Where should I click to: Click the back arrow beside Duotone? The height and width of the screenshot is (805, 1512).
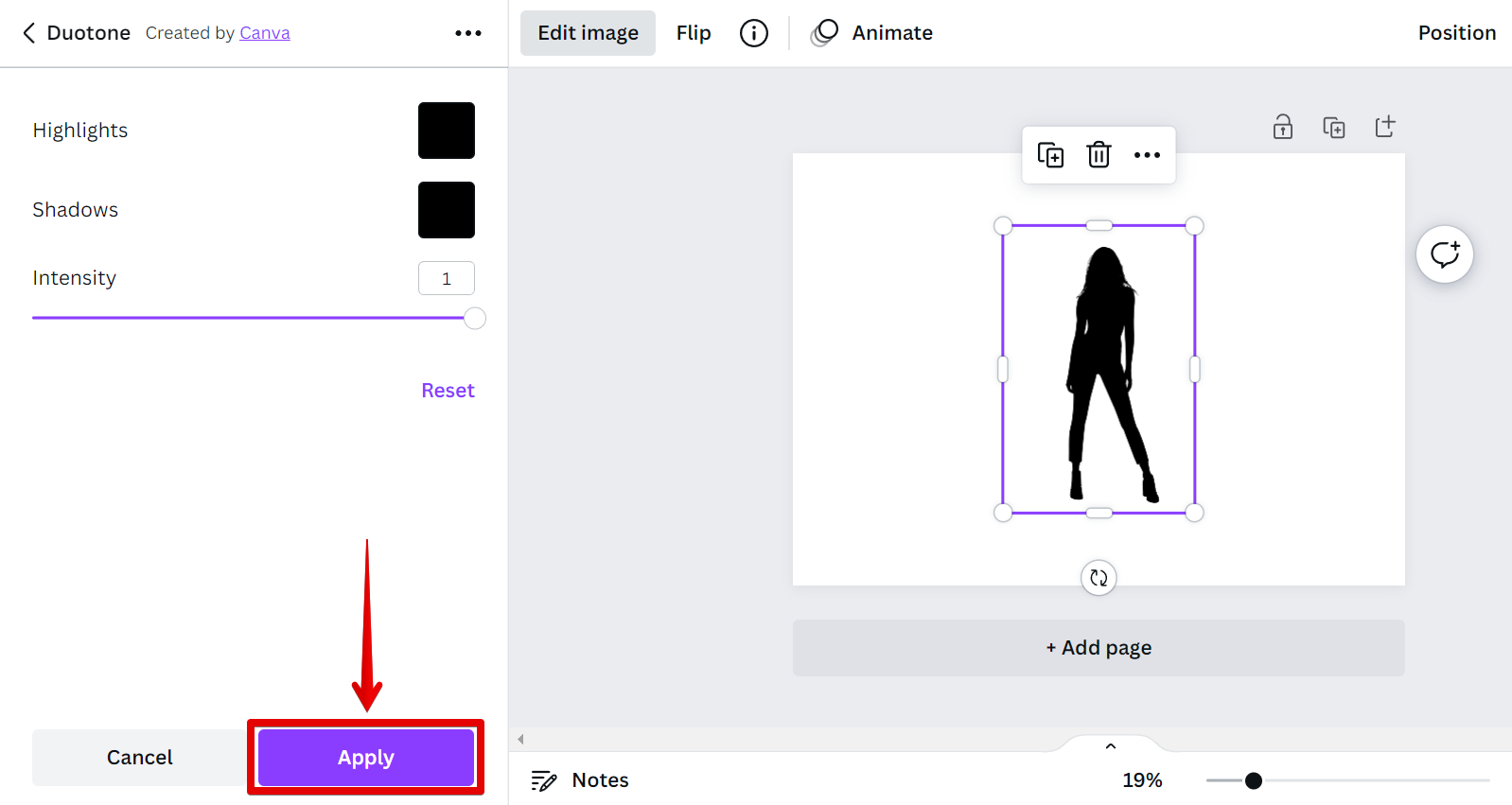(x=29, y=33)
